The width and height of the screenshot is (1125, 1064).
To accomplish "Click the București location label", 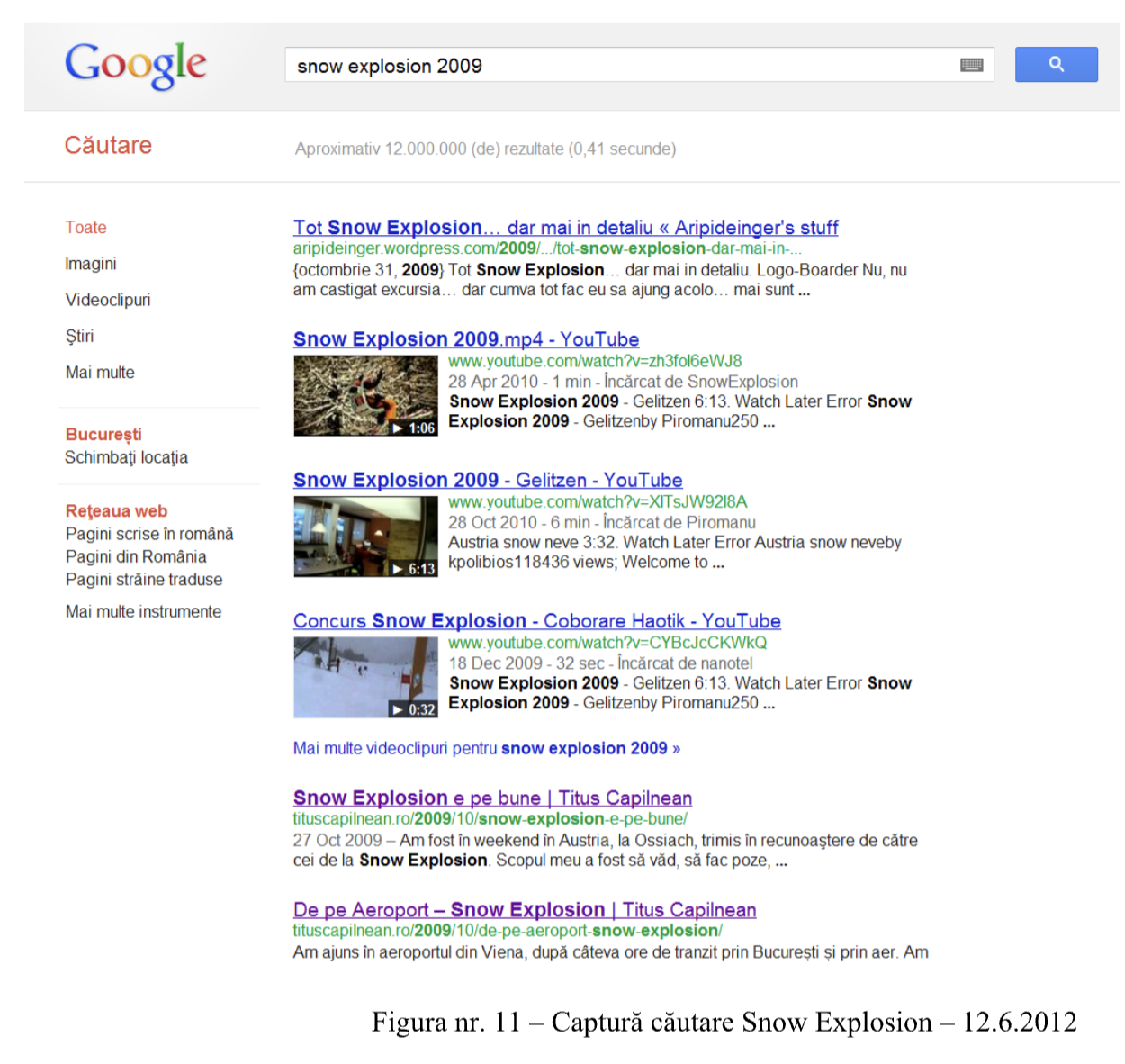I will tap(103, 434).
